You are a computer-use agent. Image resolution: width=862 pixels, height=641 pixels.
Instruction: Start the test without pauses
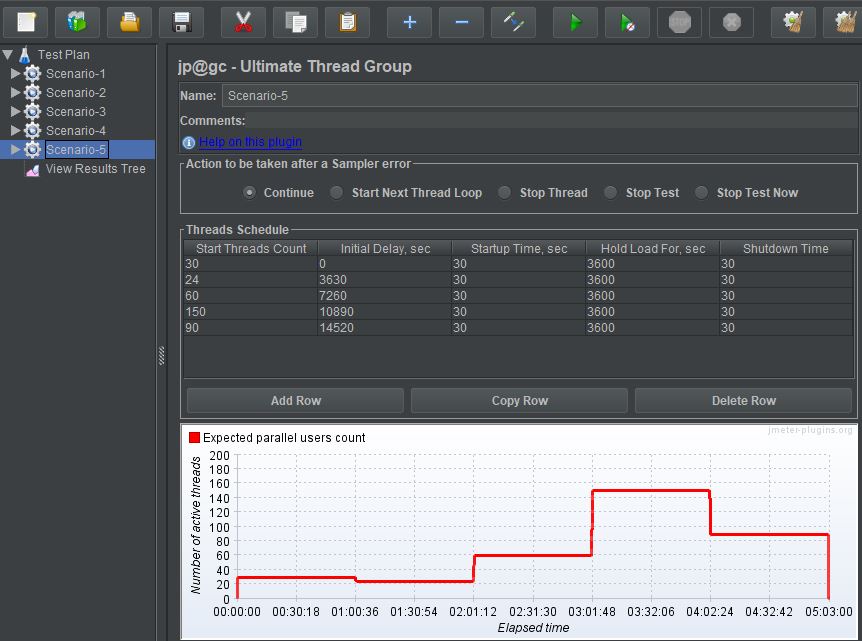pos(627,21)
